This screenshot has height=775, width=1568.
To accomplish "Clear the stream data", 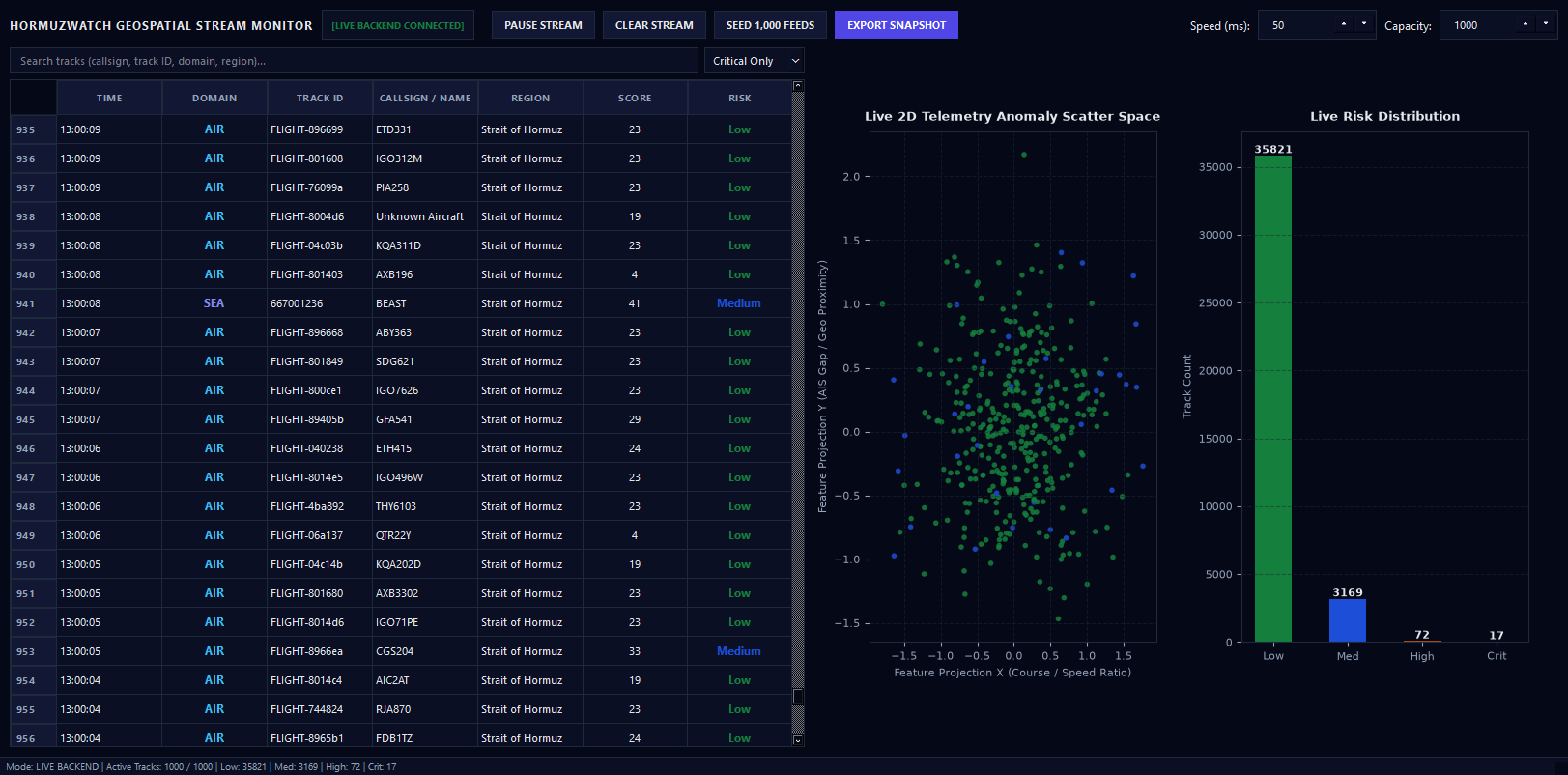I will coord(654,25).
